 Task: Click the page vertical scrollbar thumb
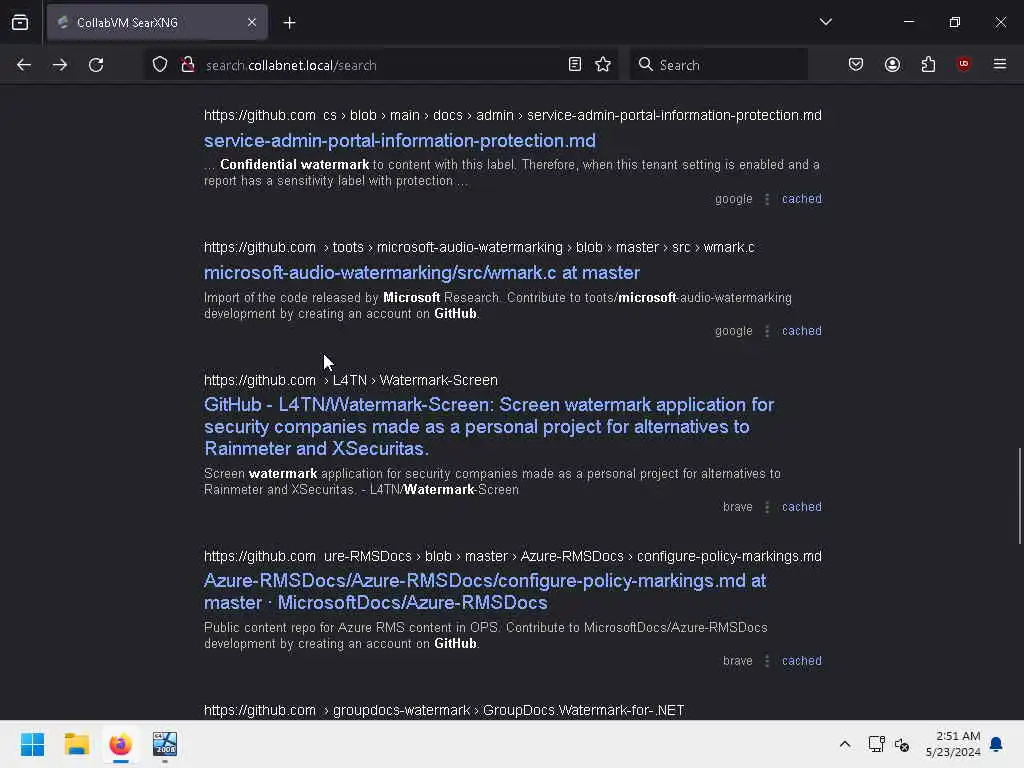click(1019, 495)
